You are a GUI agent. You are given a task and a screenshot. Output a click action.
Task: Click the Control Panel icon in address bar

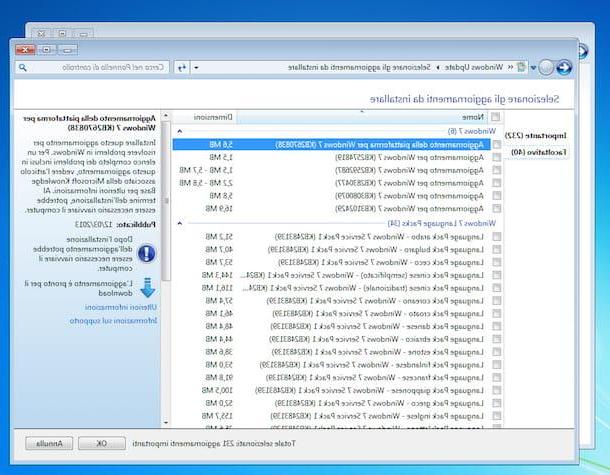tap(521, 67)
